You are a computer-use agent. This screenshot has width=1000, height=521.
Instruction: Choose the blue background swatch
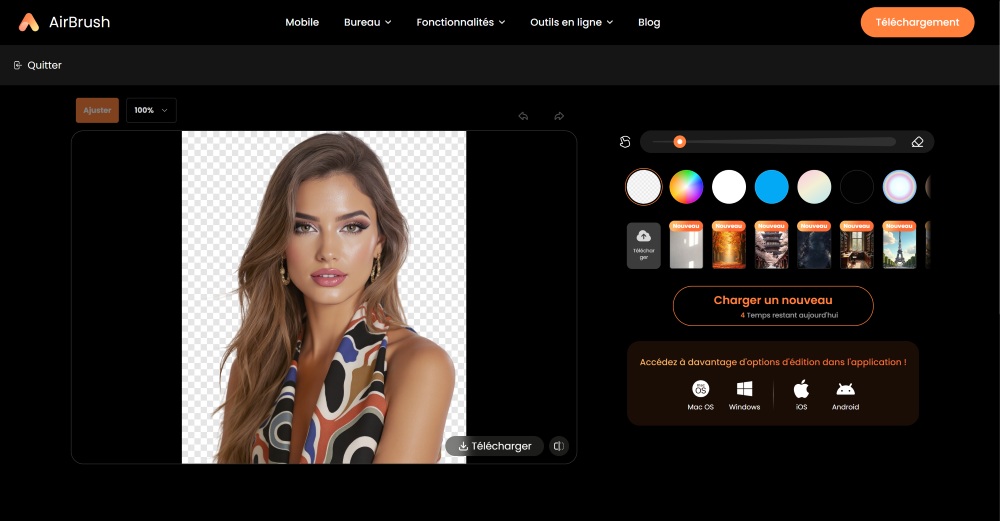tap(772, 187)
